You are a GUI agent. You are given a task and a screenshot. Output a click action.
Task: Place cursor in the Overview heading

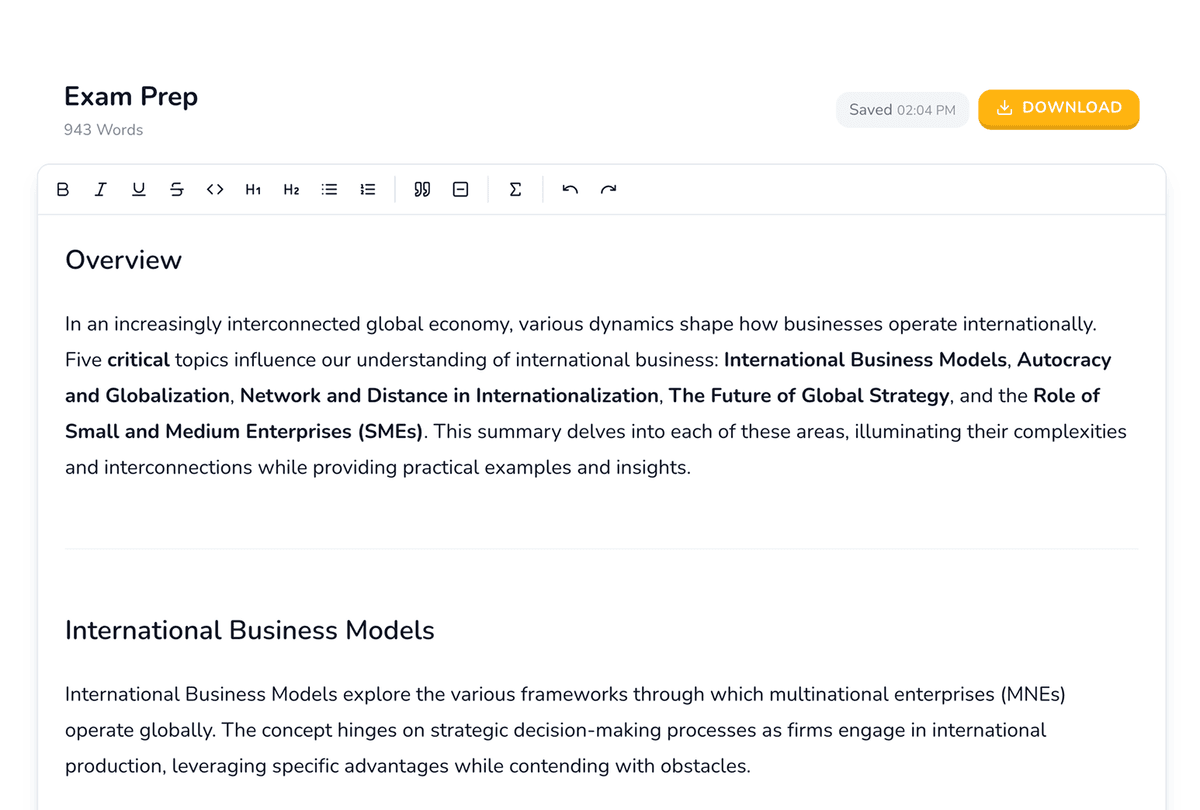tap(123, 260)
